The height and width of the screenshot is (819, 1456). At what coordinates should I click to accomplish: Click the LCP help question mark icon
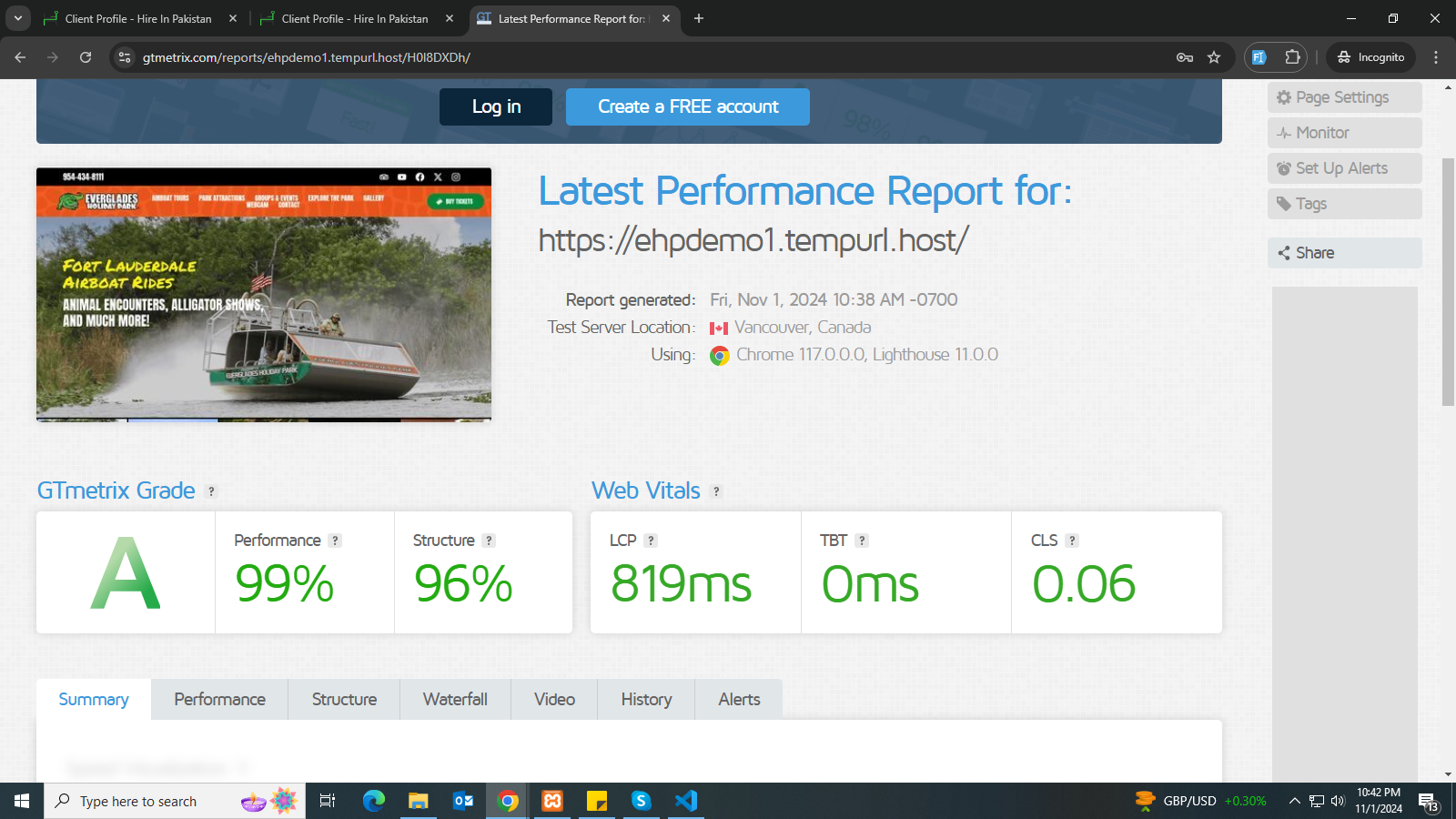[651, 541]
